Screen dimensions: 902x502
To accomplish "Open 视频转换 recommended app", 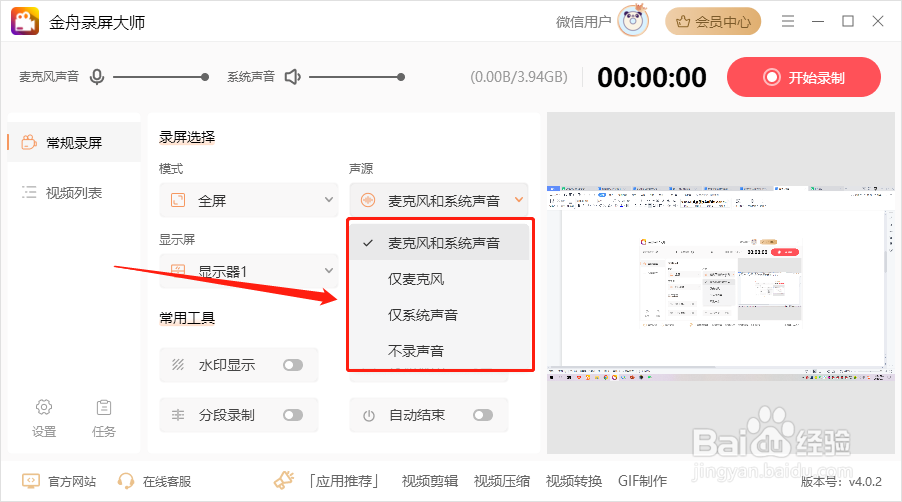I will pyautogui.click(x=574, y=481).
